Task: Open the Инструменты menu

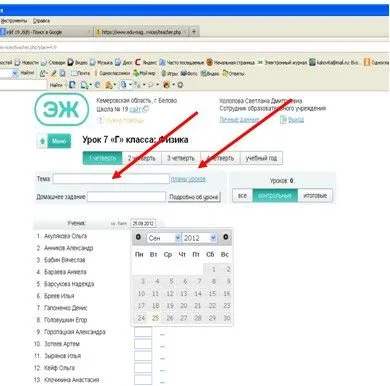Action: click(14, 21)
